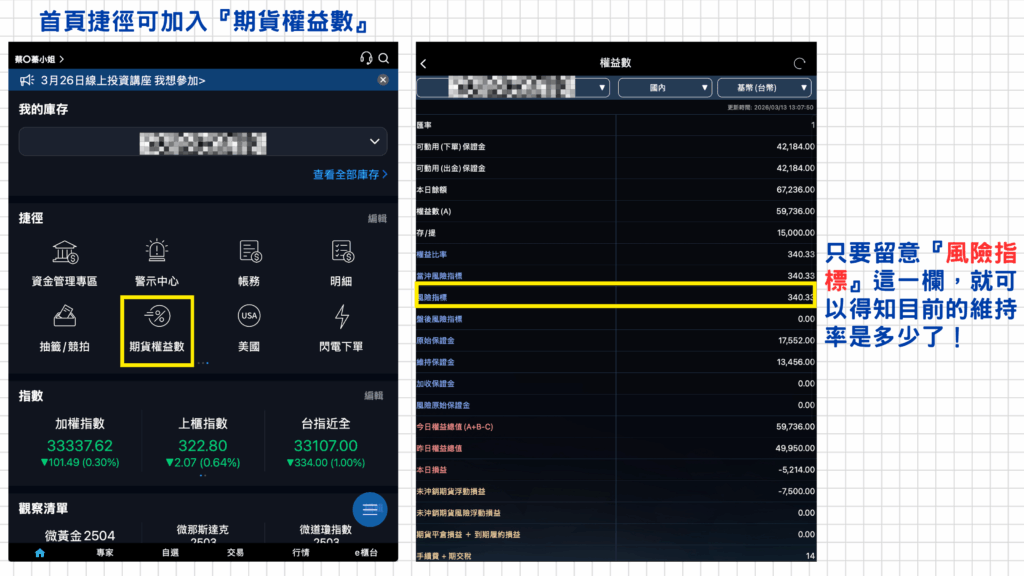Viewport: 1024px width, 576px height.
Task: Tap the blue floating menu button
Action: pyautogui.click(x=369, y=510)
